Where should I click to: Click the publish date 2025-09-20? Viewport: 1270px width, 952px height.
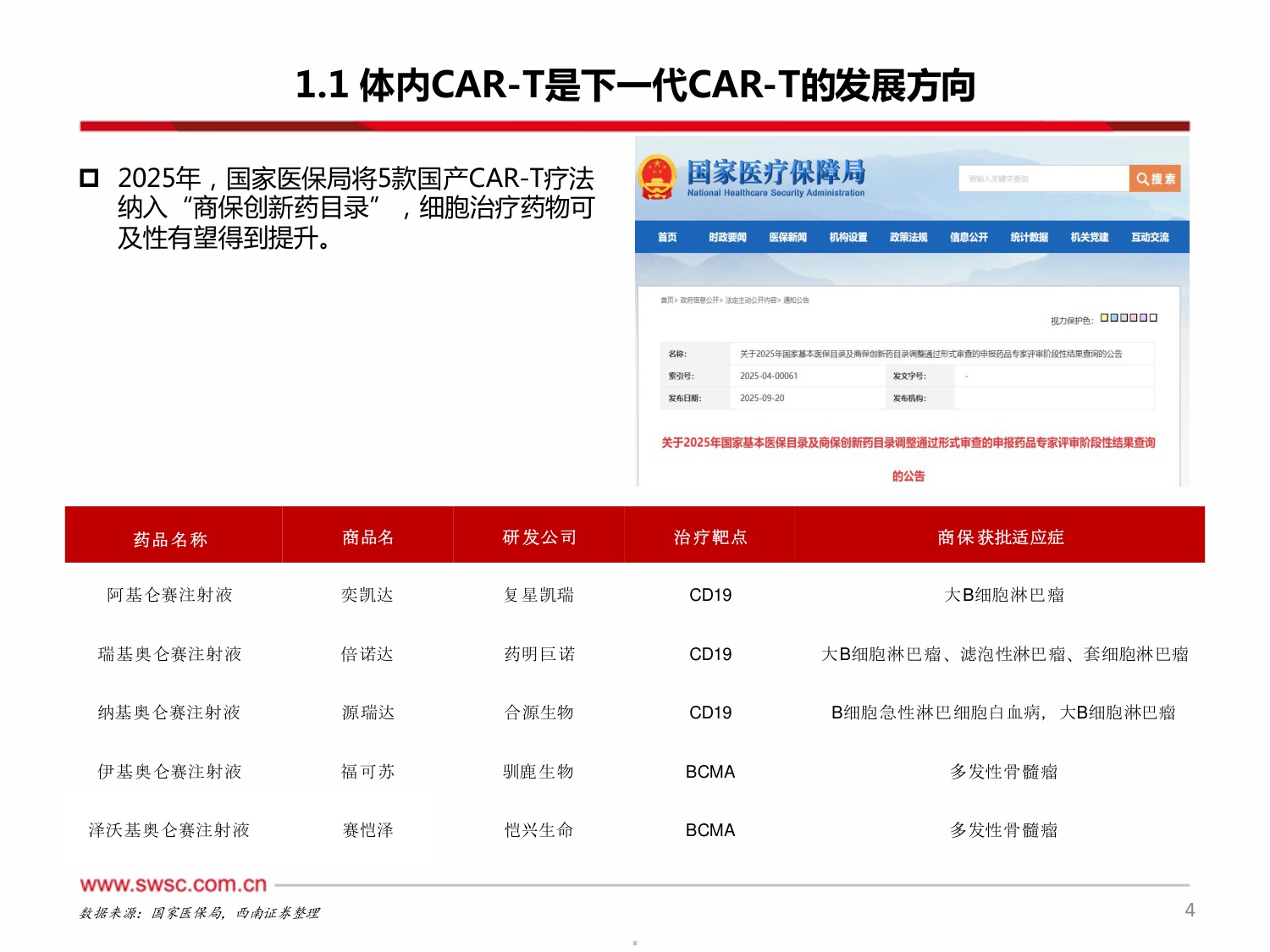762,398
